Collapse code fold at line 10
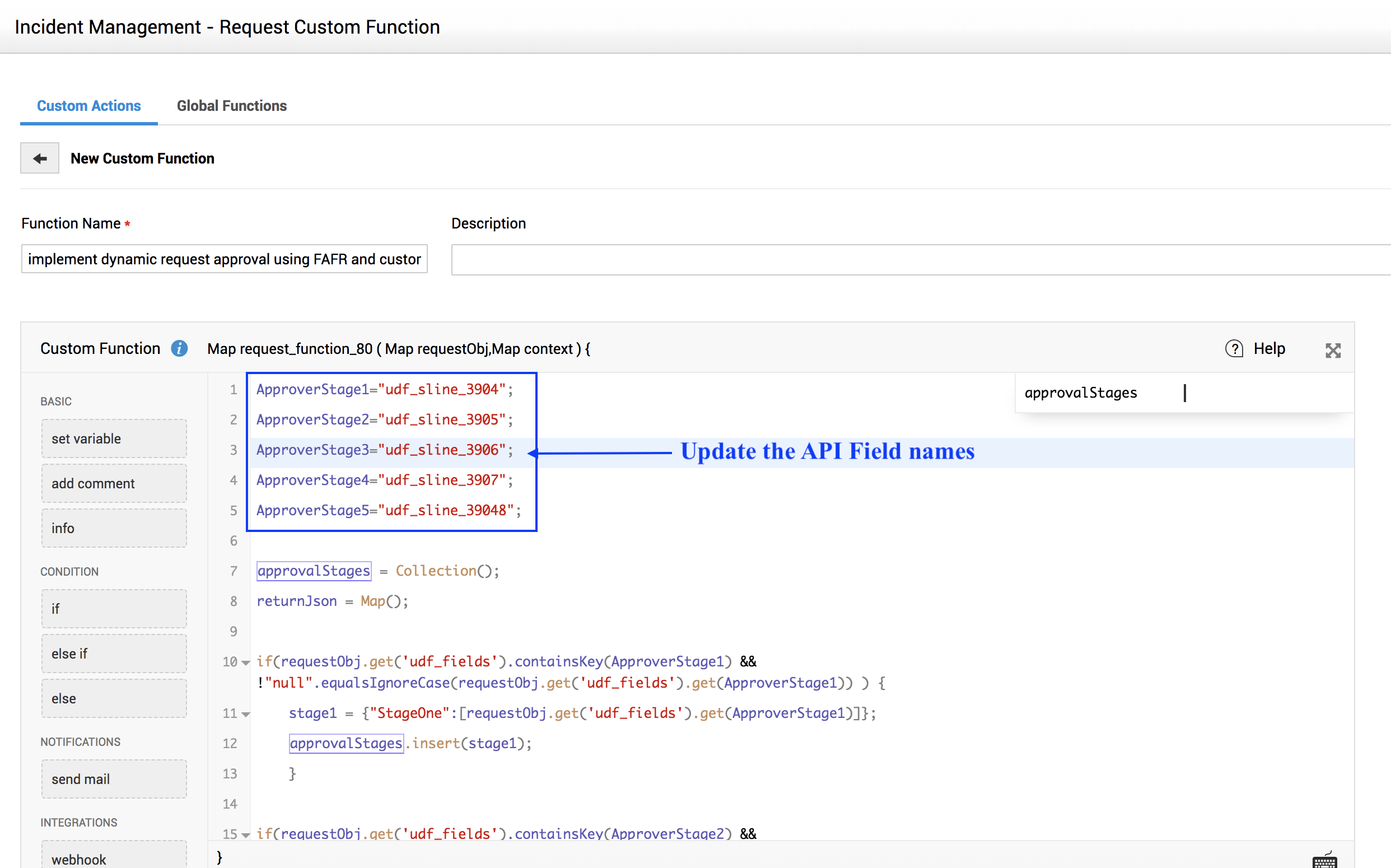Image resolution: width=1391 pixels, height=868 pixels. coord(246,662)
